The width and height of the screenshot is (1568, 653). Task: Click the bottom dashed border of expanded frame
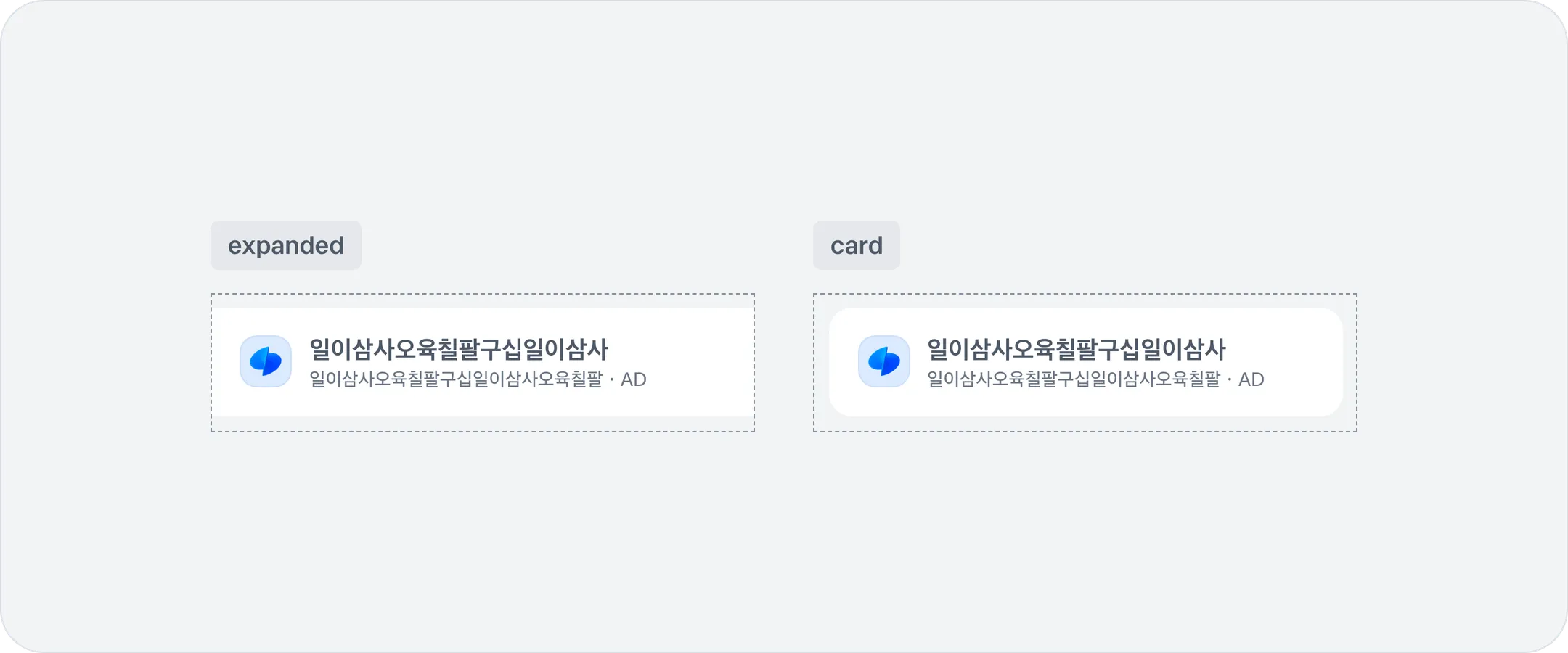tap(483, 432)
